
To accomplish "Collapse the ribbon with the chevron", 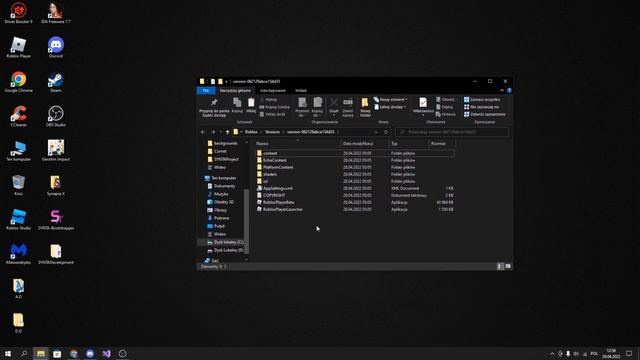I will pos(502,91).
